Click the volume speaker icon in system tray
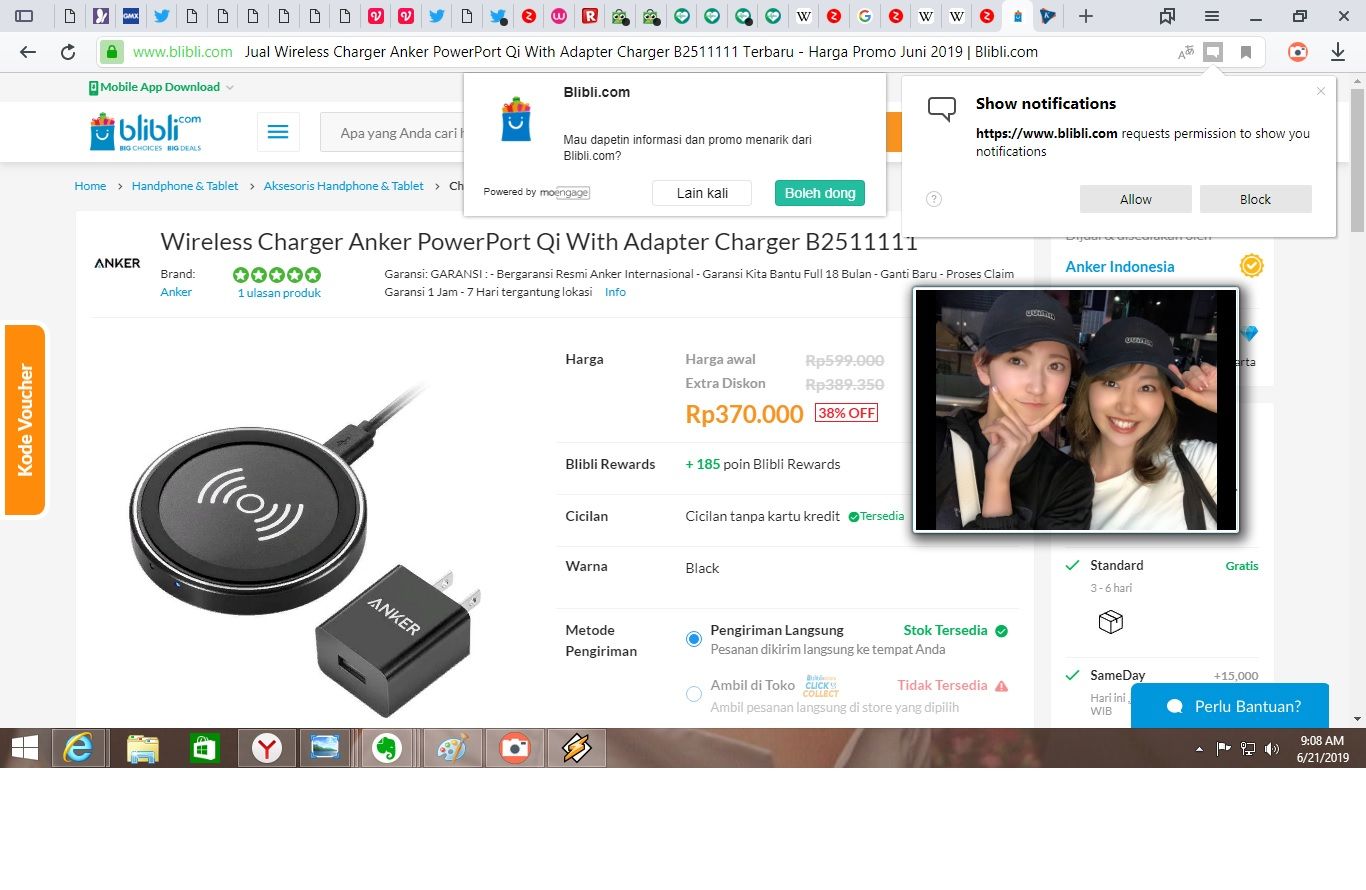 1272,749
